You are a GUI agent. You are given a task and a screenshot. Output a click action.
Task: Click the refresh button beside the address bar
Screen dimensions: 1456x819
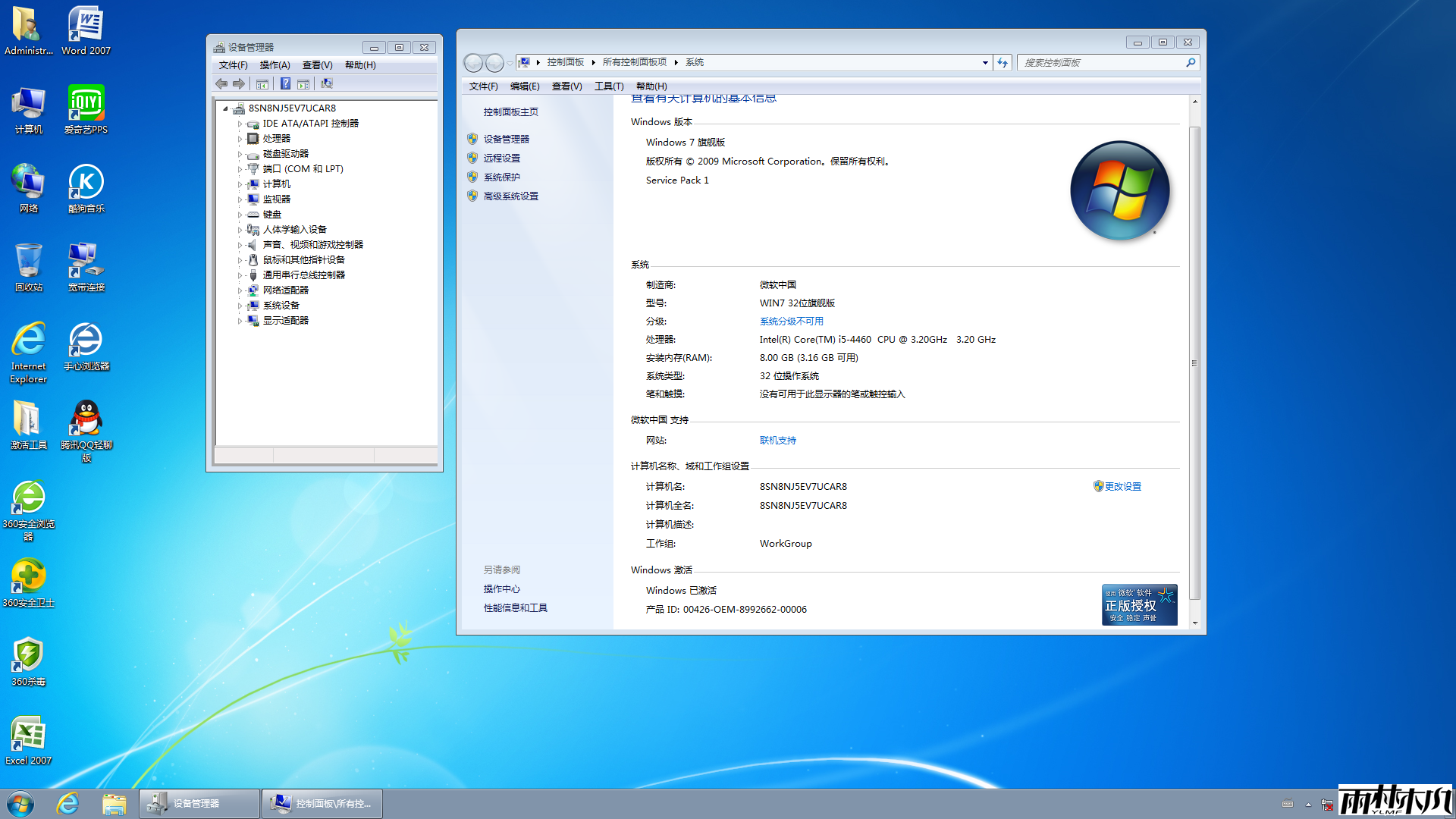(x=1003, y=62)
